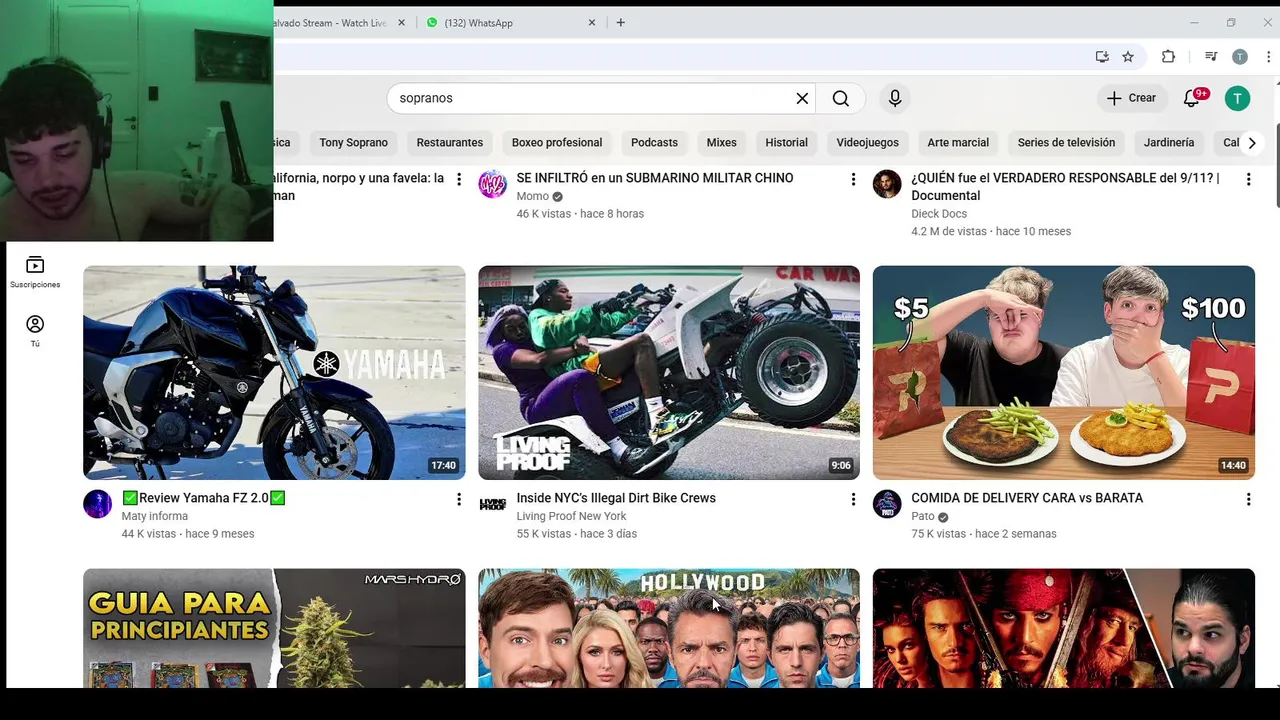Open title Inside NYC's Illegal Dirt Bike Crews
The width and height of the screenshot is (1280, 720).
[x=616, y=498]
